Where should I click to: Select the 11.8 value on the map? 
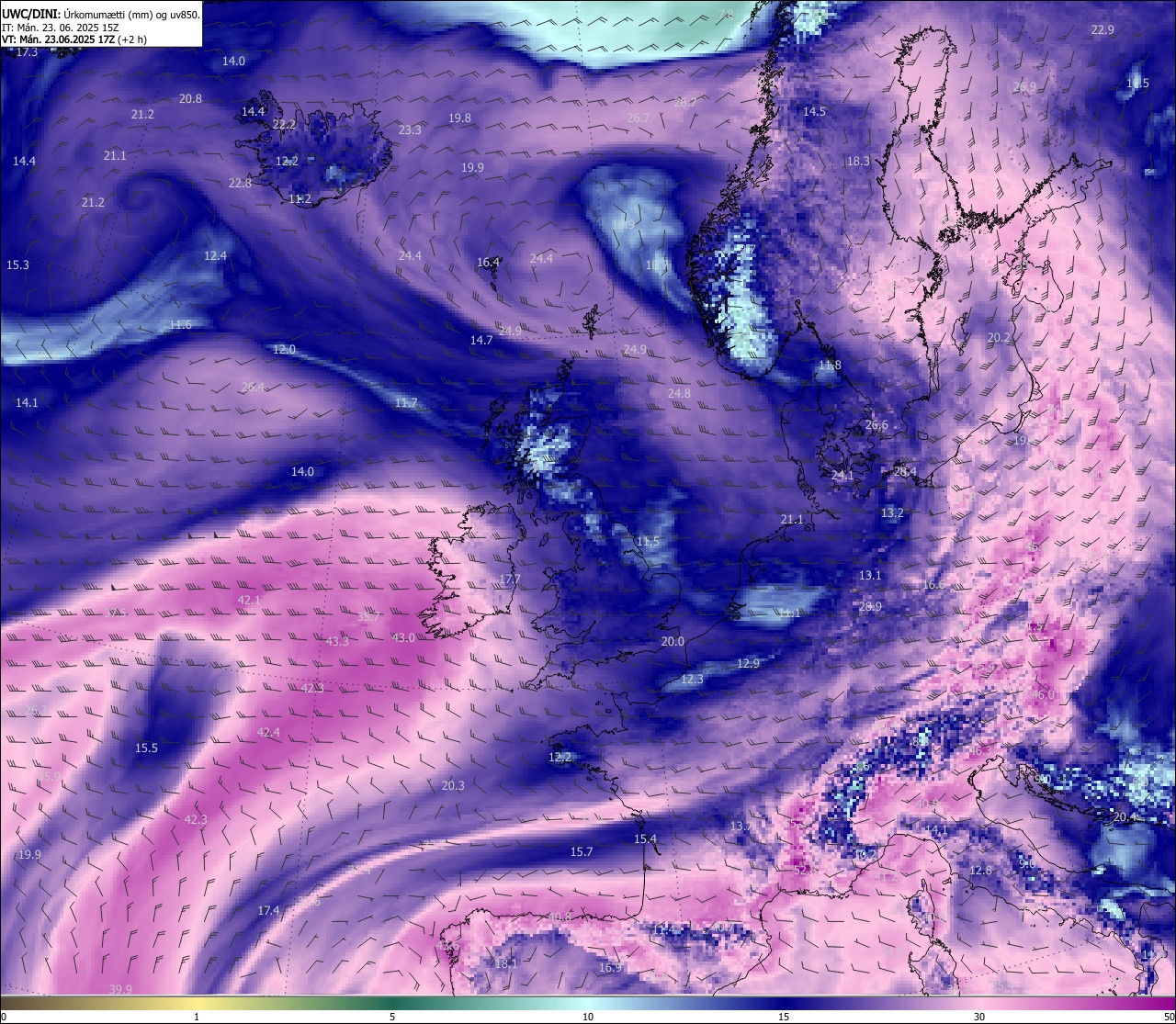pyautogui.click(x=830, y=366)
